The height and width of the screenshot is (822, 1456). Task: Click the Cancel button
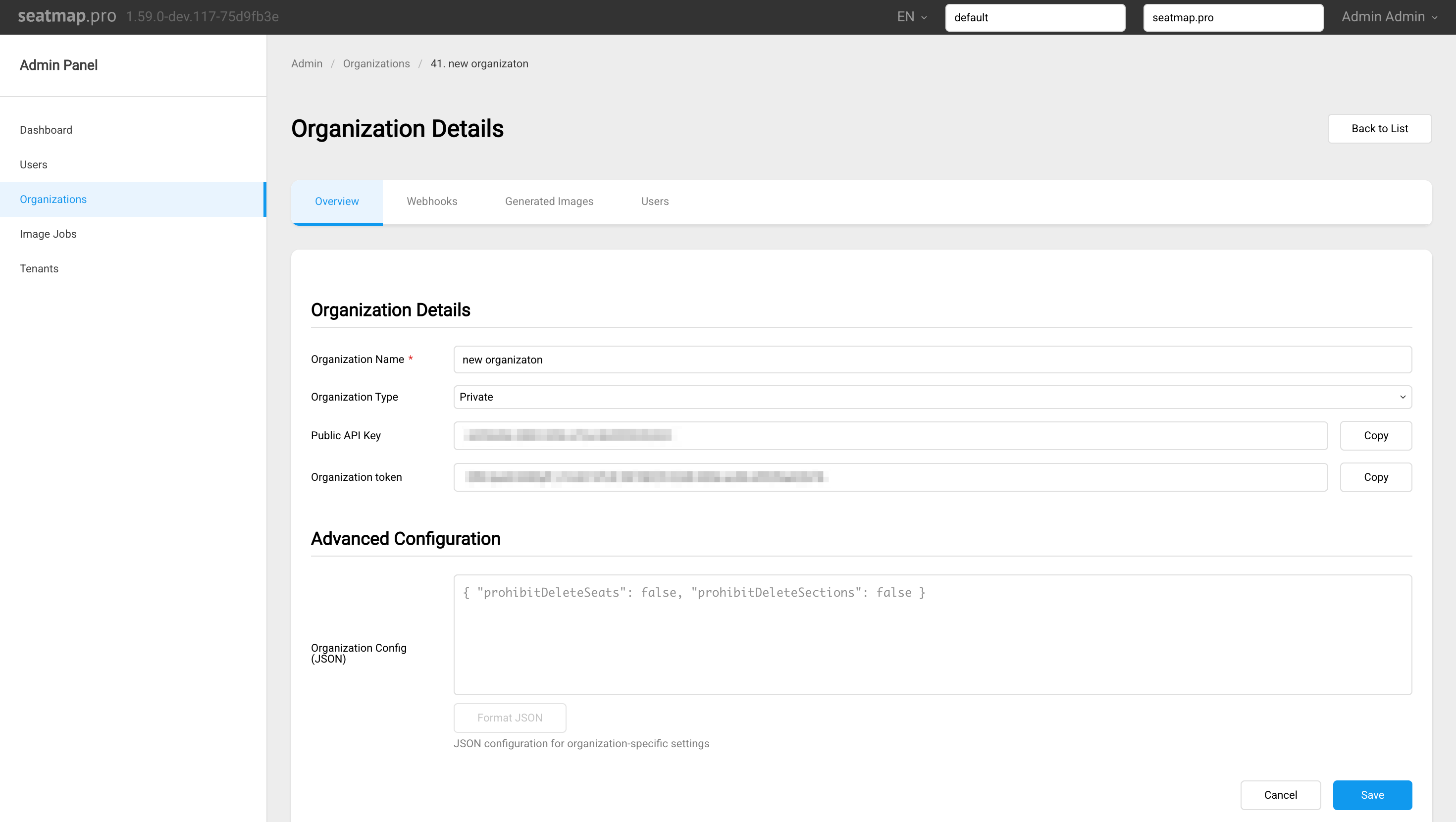point(1280,795)
